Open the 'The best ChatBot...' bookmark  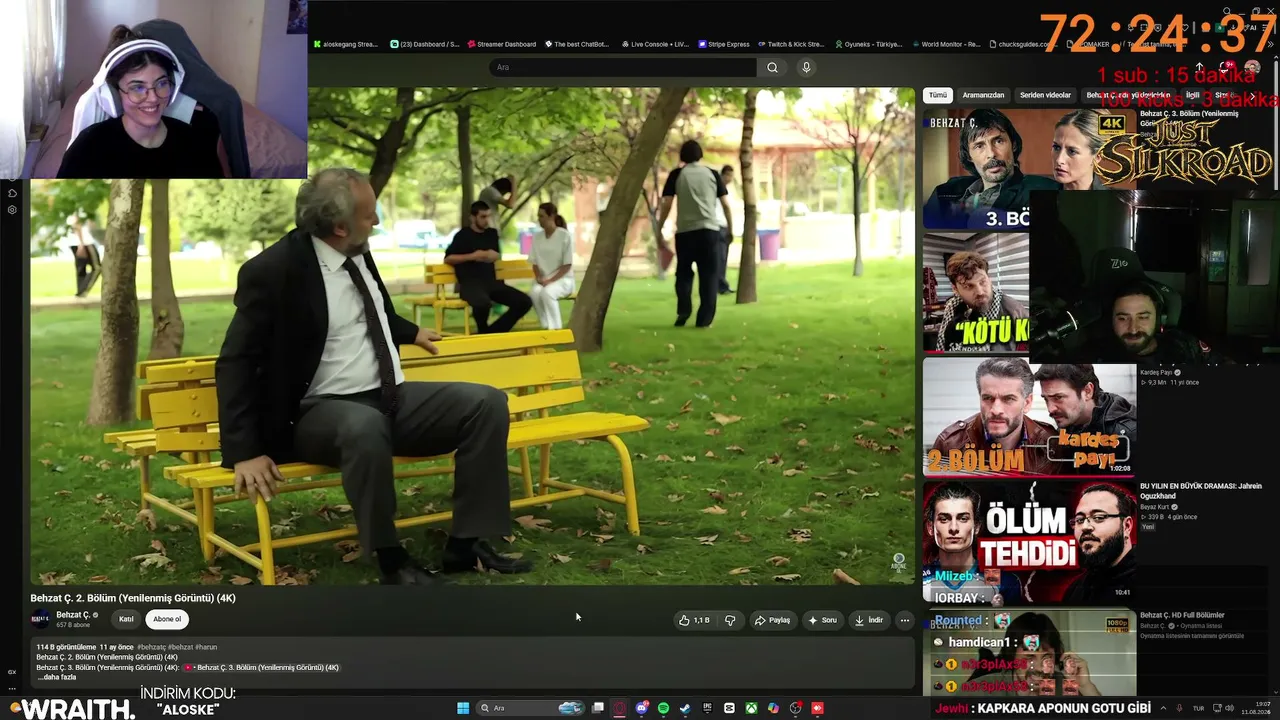click(577, 44)
